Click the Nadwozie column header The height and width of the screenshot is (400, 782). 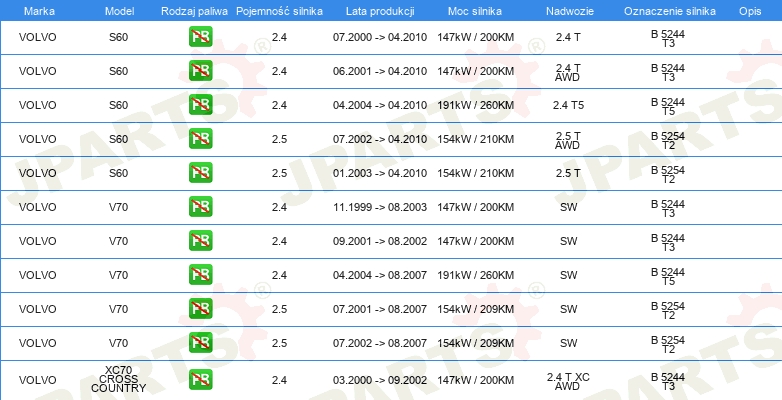click(569, 11)
